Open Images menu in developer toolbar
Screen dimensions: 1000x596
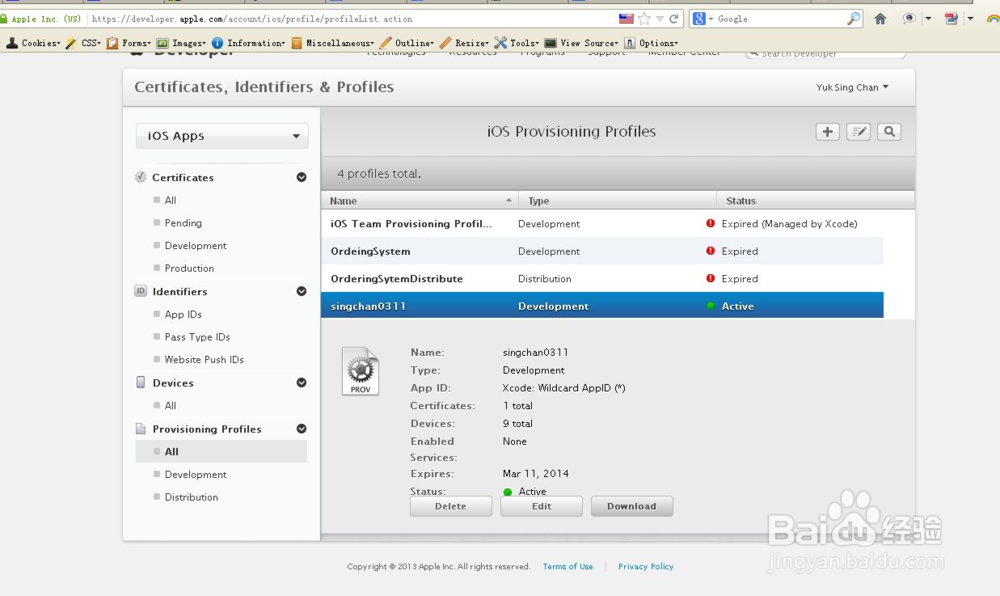(181, 43)
